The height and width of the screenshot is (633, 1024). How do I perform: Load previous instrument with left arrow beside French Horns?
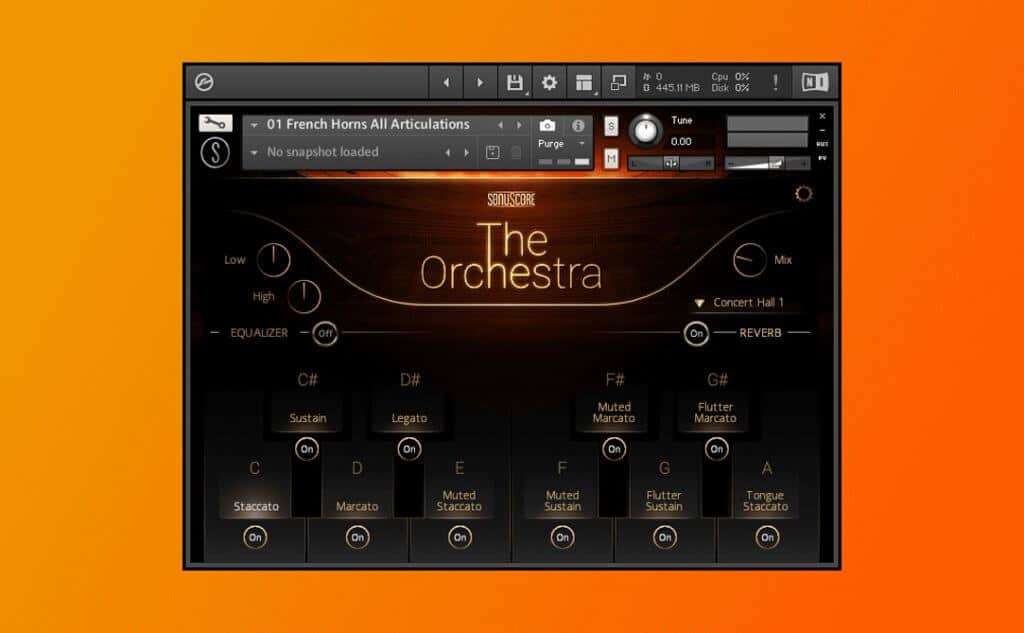pos(501,125)
